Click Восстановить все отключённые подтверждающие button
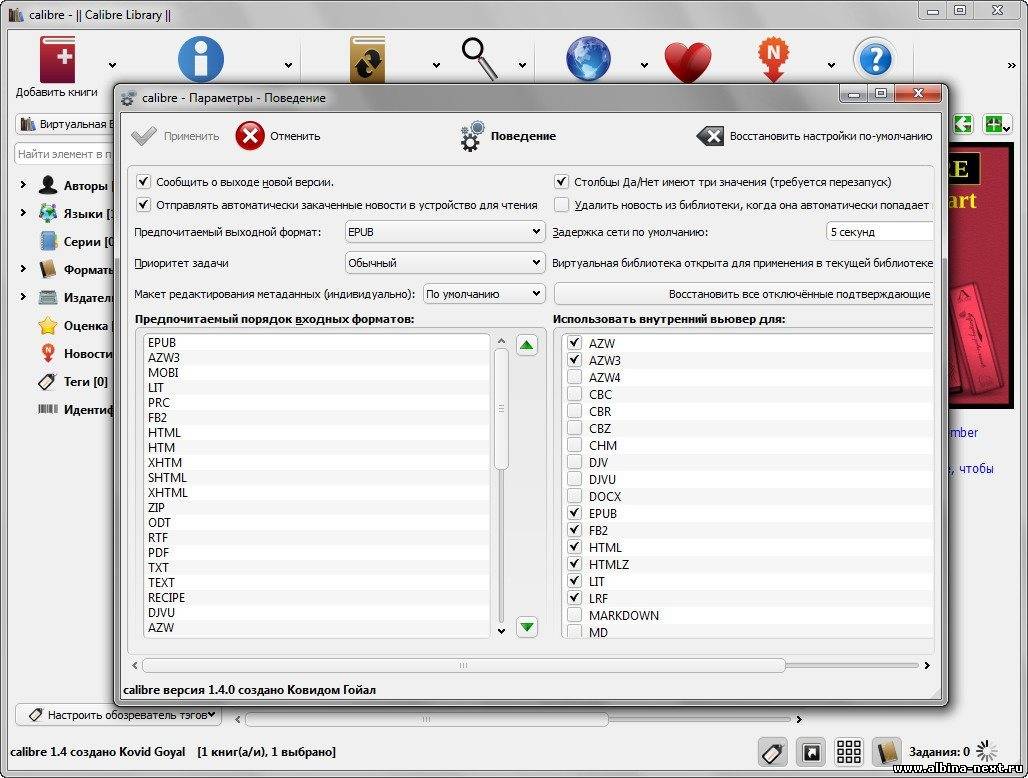Viewport: 1028px width, 778px height. click(743, 294)
